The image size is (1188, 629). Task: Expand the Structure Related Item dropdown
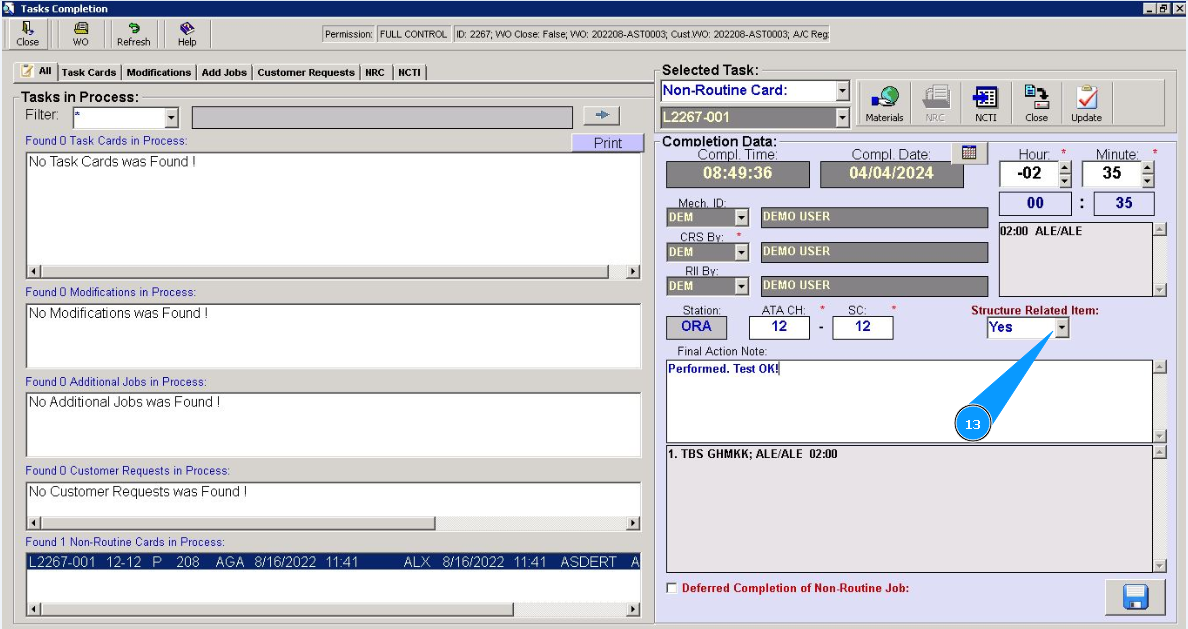(1061, 328)
